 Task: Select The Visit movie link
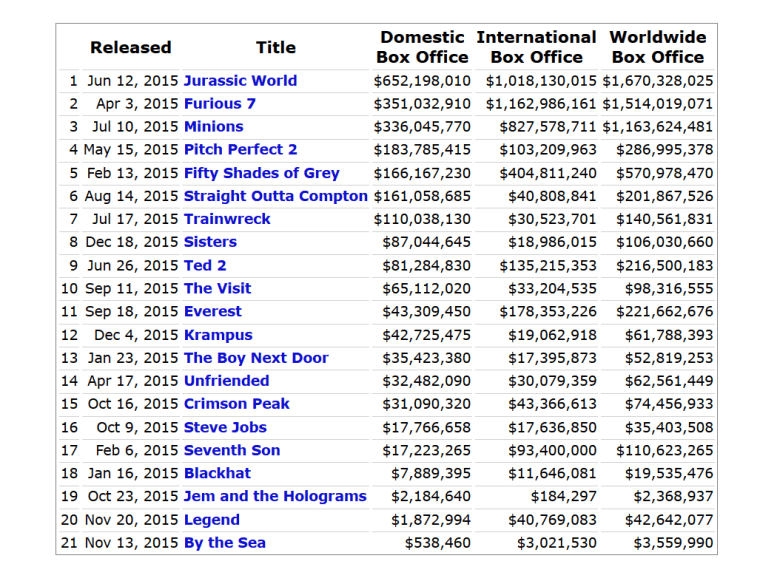click(x=217, y=288)
